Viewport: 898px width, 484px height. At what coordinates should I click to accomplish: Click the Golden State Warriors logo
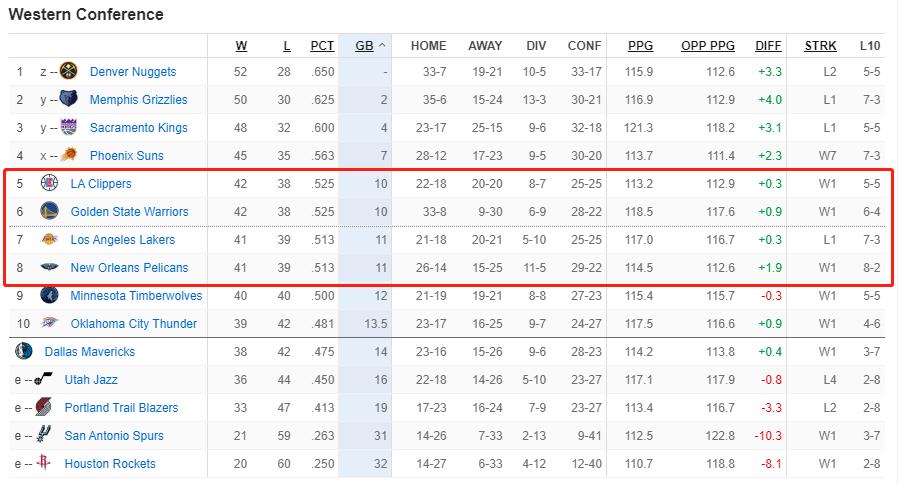(x=49, y=212)
